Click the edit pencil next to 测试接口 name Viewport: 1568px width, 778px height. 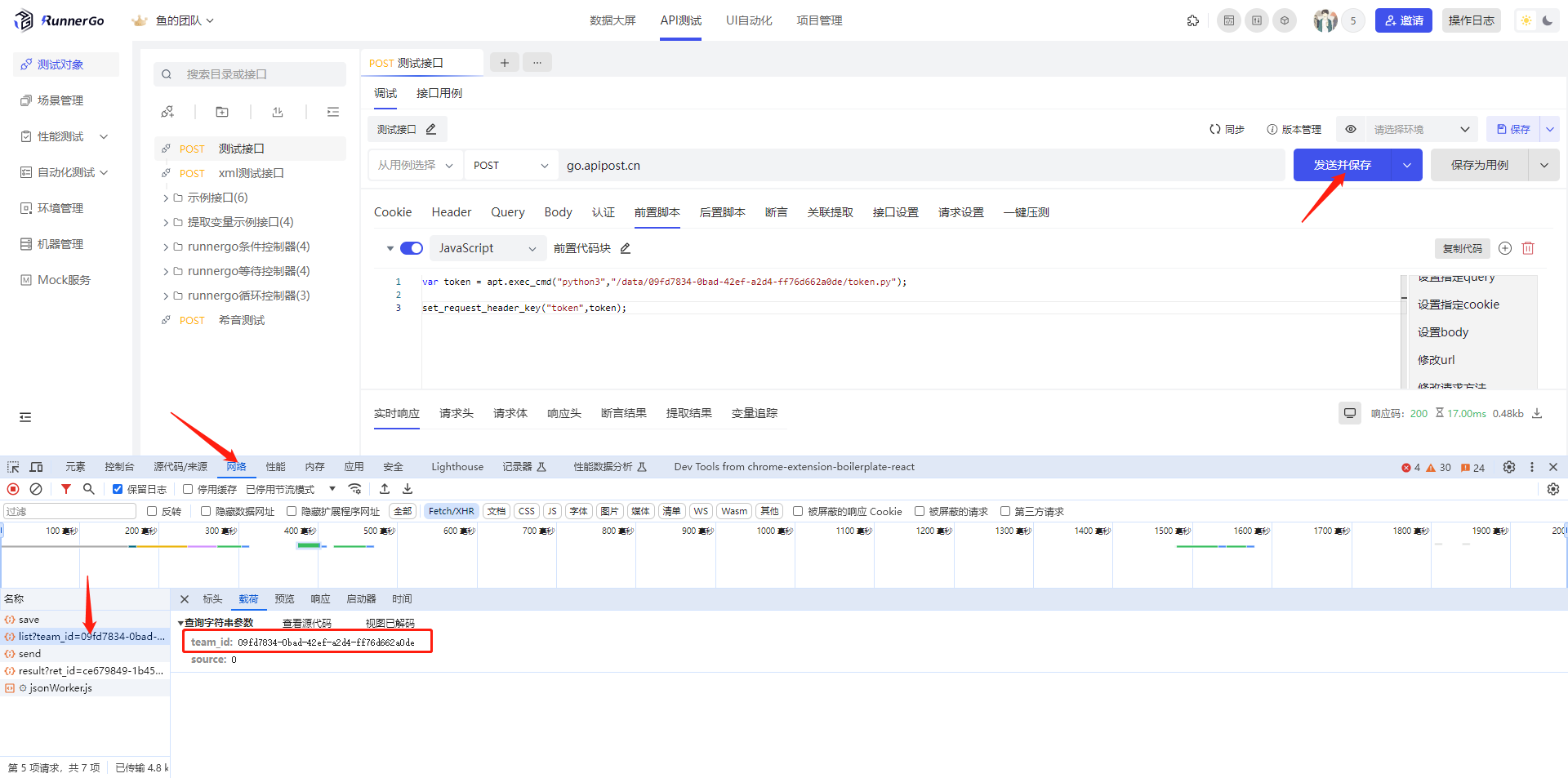431,129
